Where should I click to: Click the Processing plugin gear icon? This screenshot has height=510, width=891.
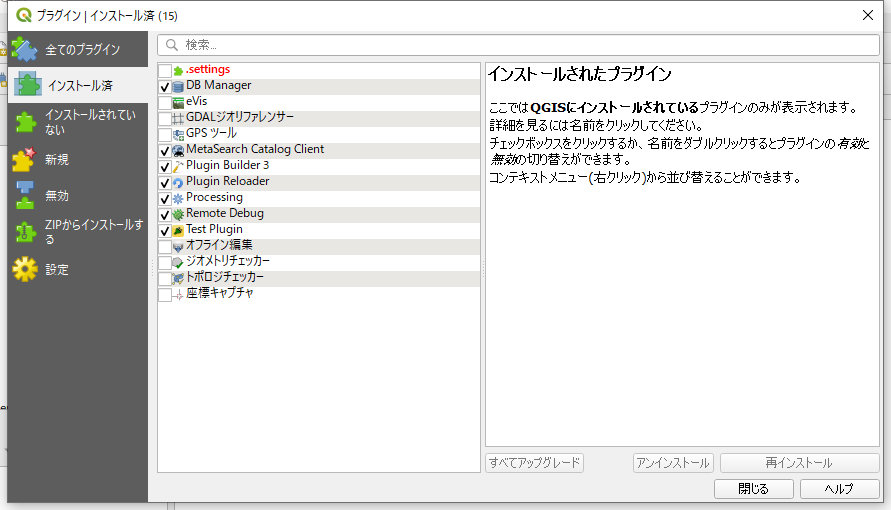178,198
